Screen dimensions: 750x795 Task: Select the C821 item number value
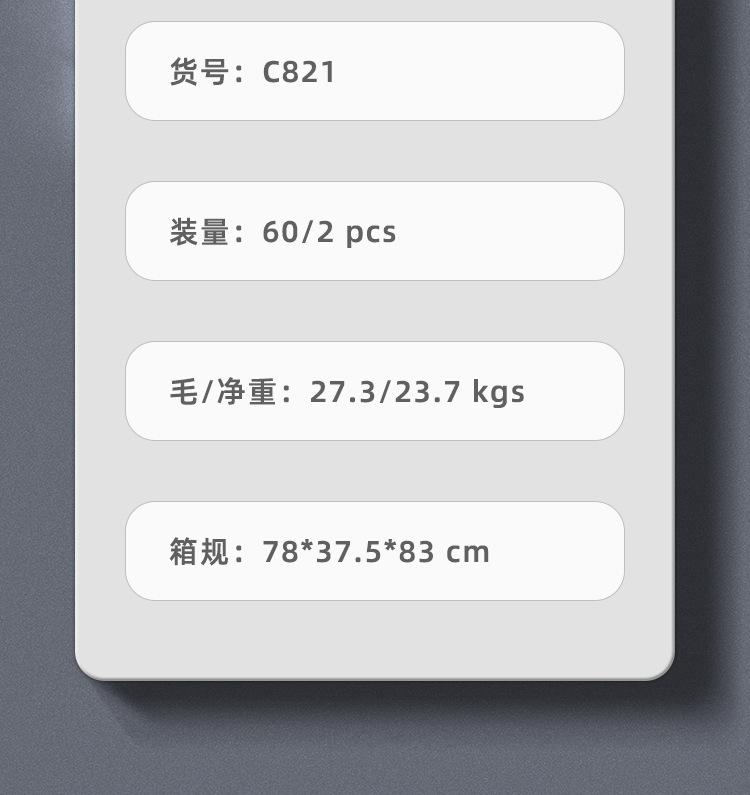299,72
